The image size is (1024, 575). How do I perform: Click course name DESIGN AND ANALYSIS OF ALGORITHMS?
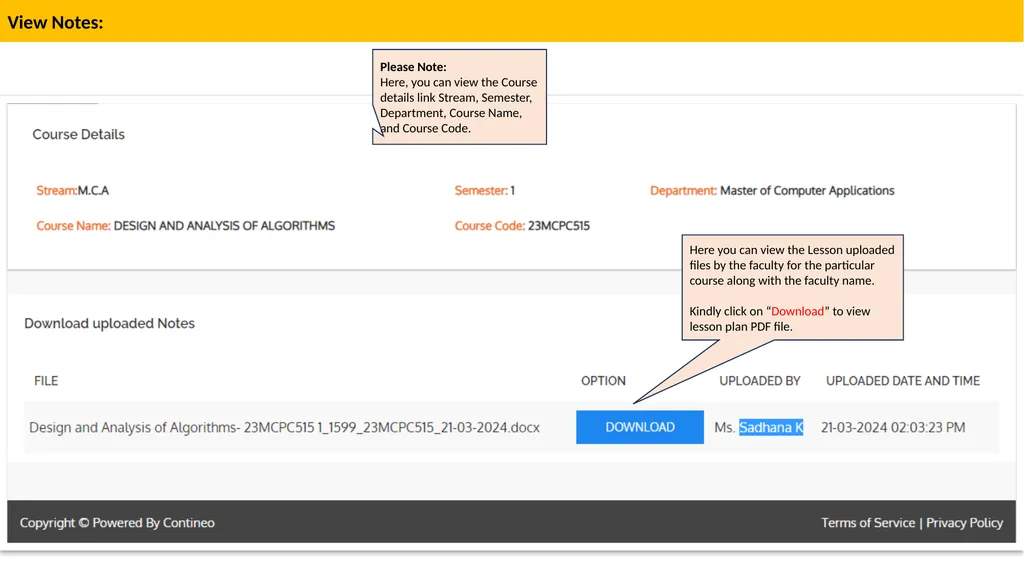(224, 226)
